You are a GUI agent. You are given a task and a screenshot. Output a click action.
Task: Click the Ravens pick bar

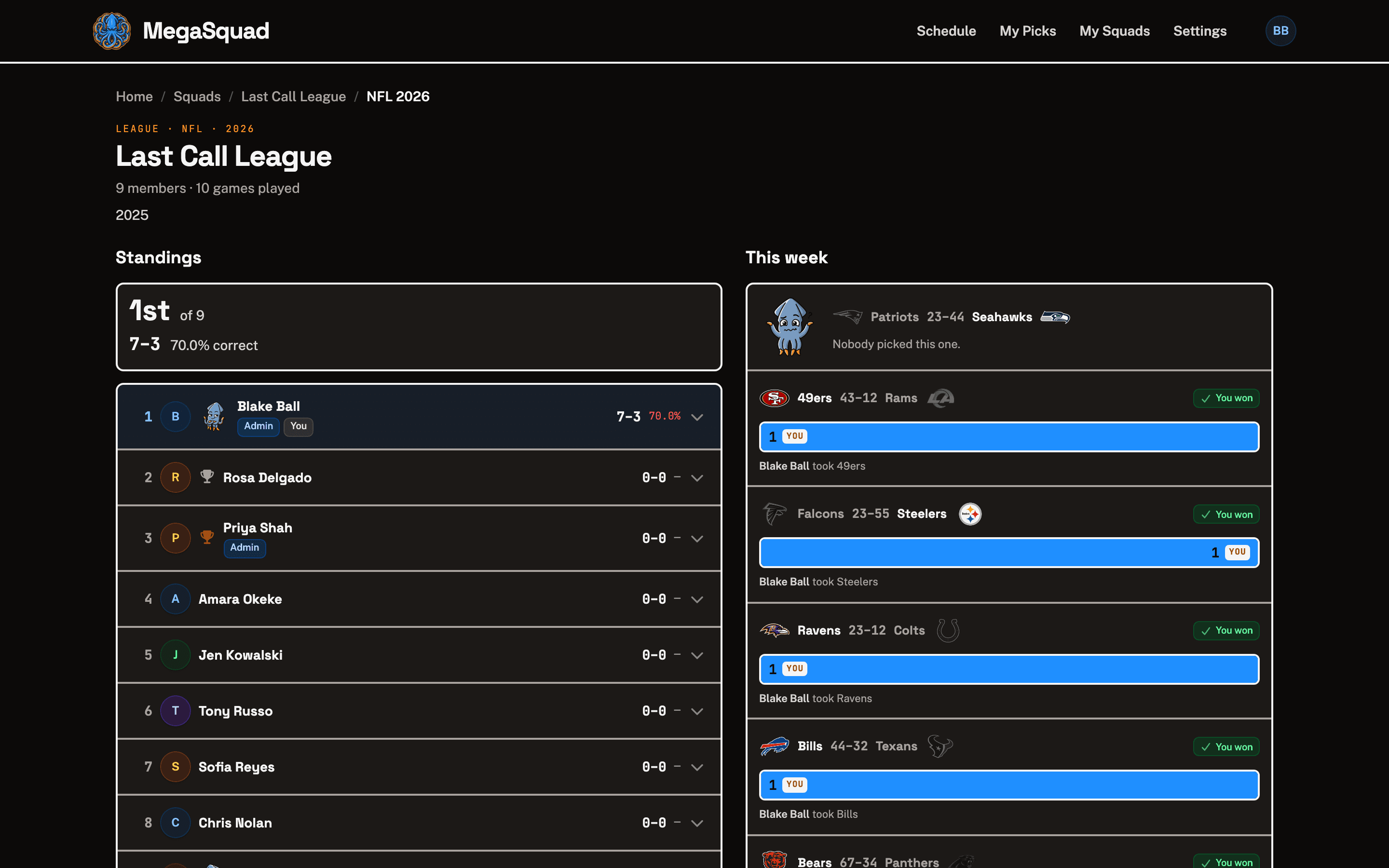(x=1009, y=669)
